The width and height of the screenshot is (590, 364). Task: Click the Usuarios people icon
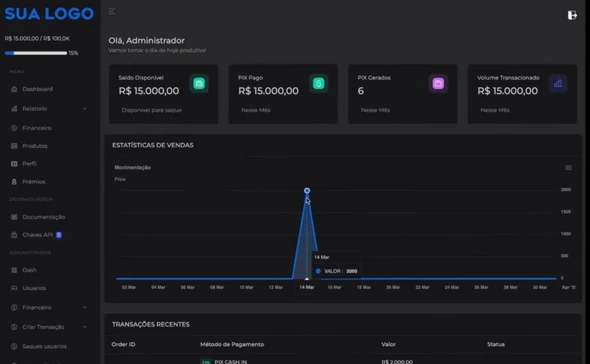coord(14,288)
